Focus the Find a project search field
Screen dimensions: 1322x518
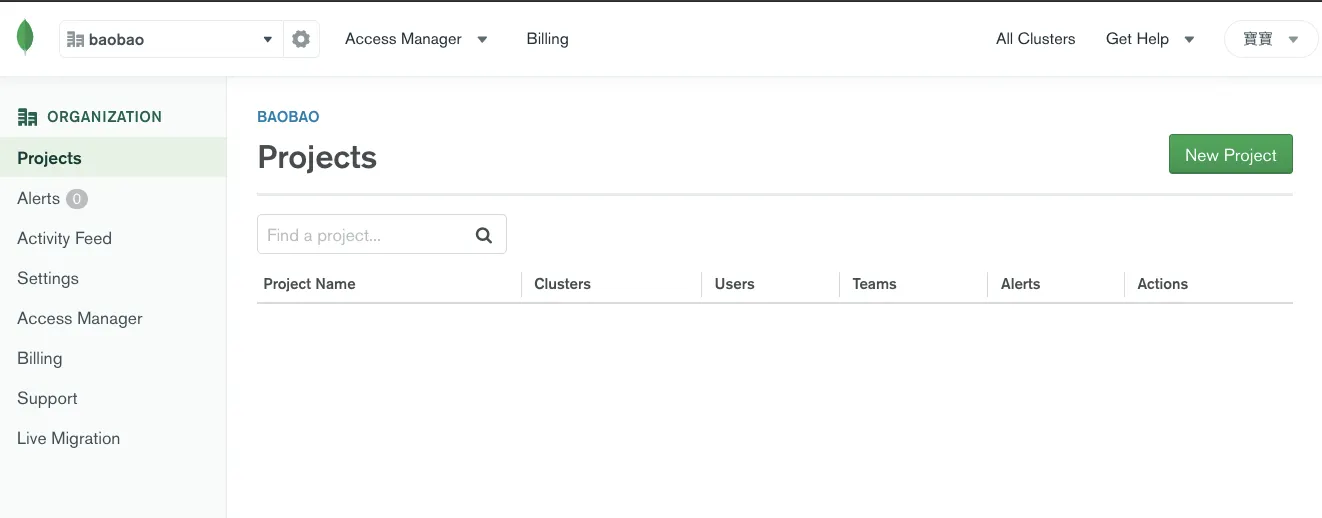point(382,235)
